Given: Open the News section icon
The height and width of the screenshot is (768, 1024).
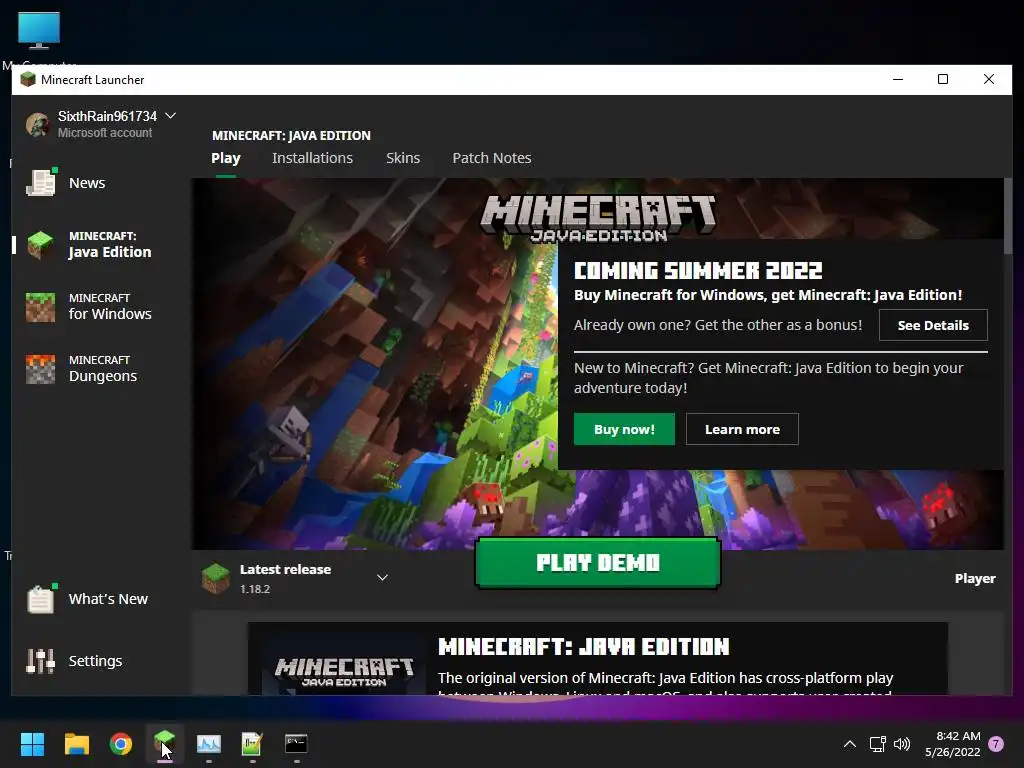Looking at the screenshot, I should tap(40, 182).
